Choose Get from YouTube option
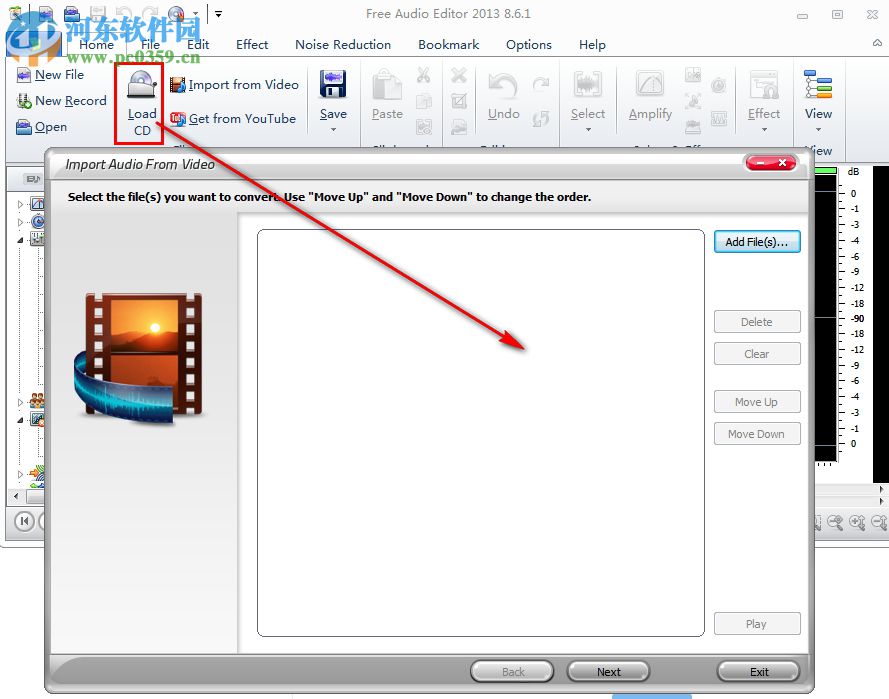 [x=233, y=119]
